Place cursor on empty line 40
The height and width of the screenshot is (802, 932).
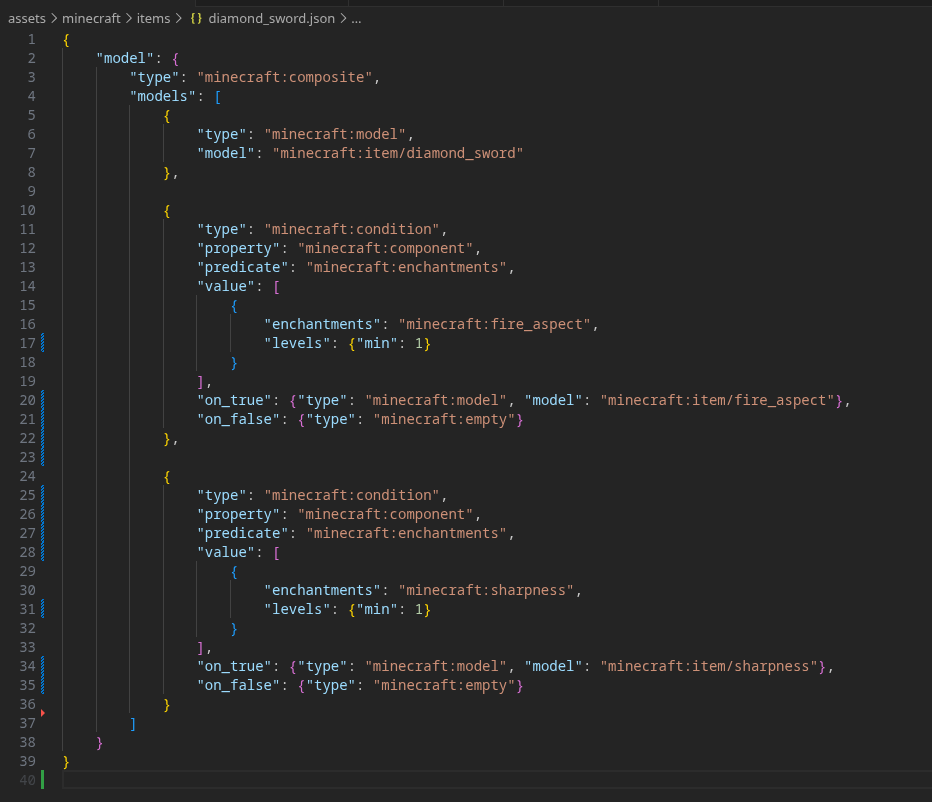coord(300,780)
